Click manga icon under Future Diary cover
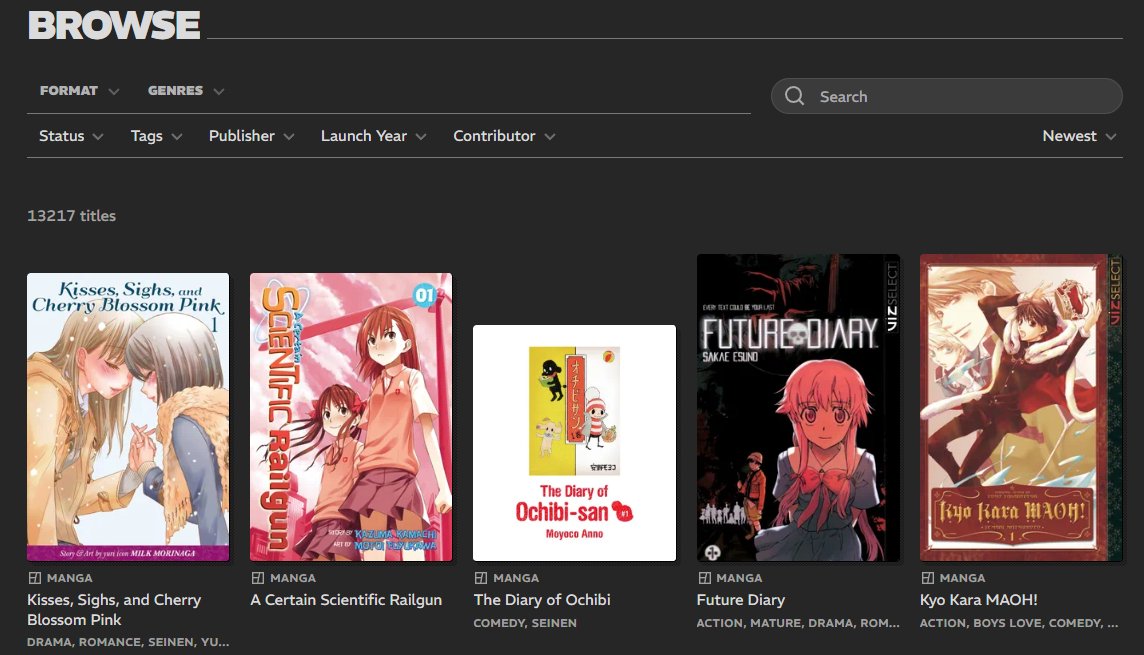The width and height of the screenshot is (1144, 655). [x=704, y=578]
